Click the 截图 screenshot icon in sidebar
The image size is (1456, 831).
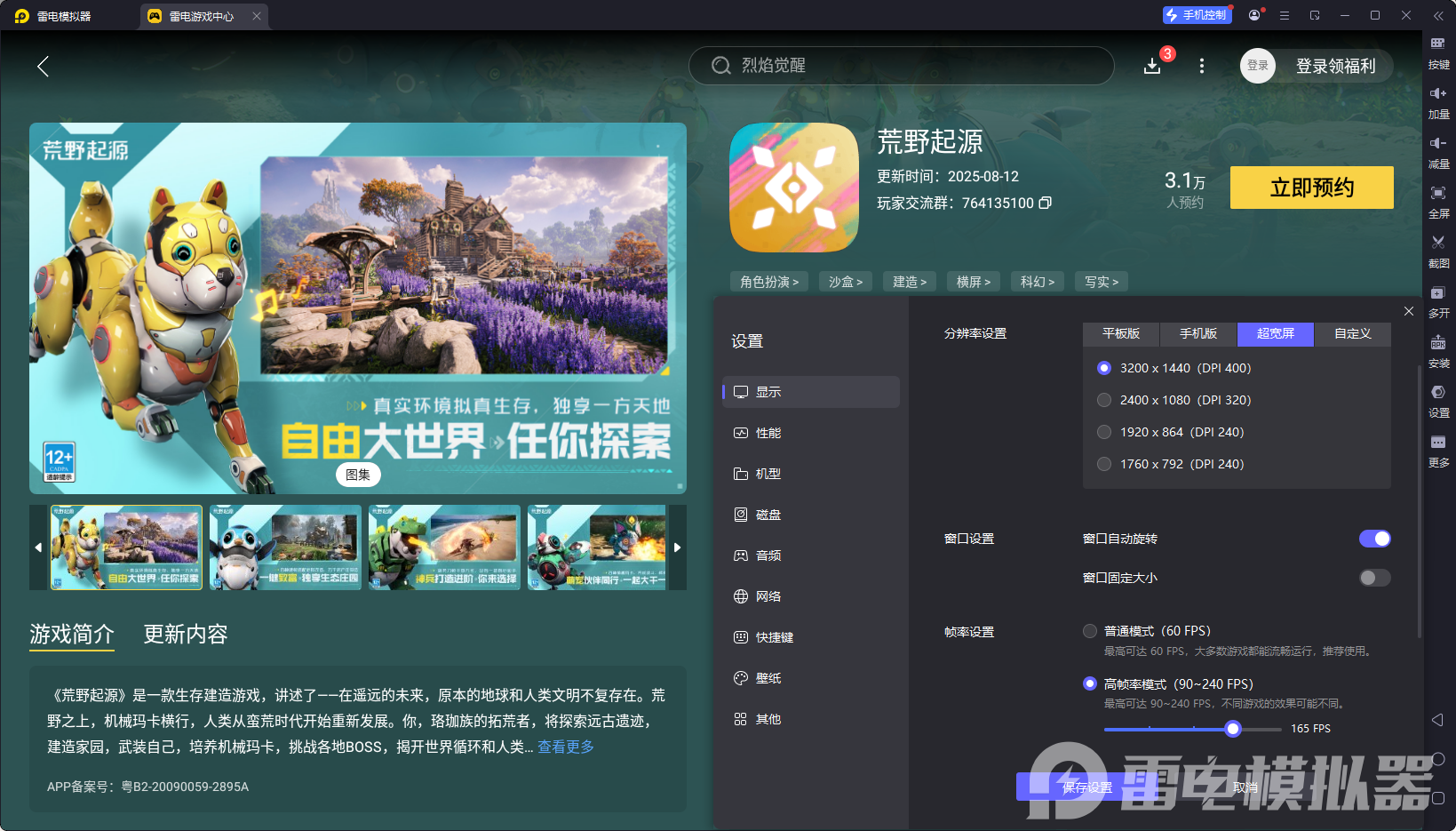coord(1439,252)
